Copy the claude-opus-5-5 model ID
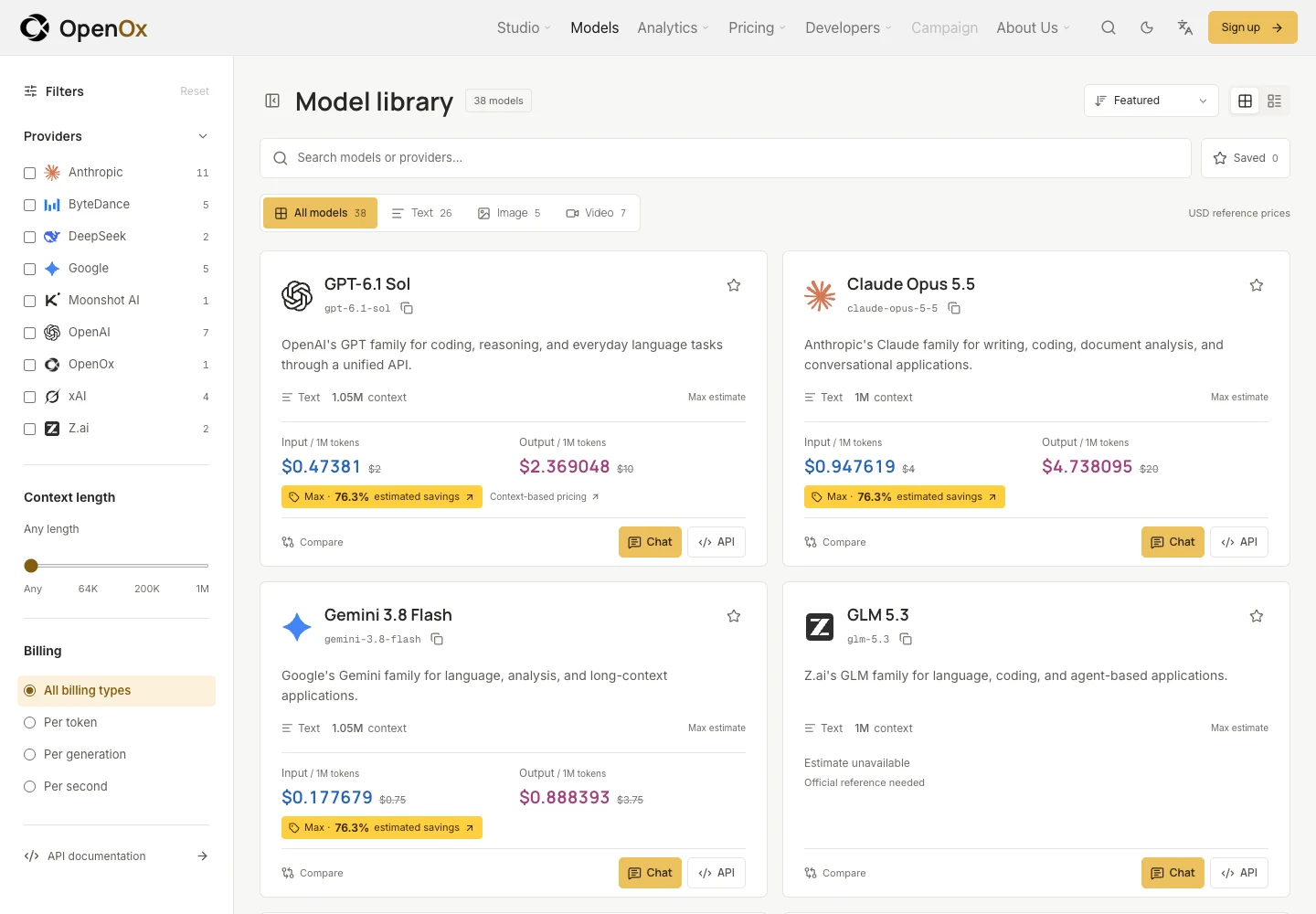The image size is (1316, 914). point(954,309)
